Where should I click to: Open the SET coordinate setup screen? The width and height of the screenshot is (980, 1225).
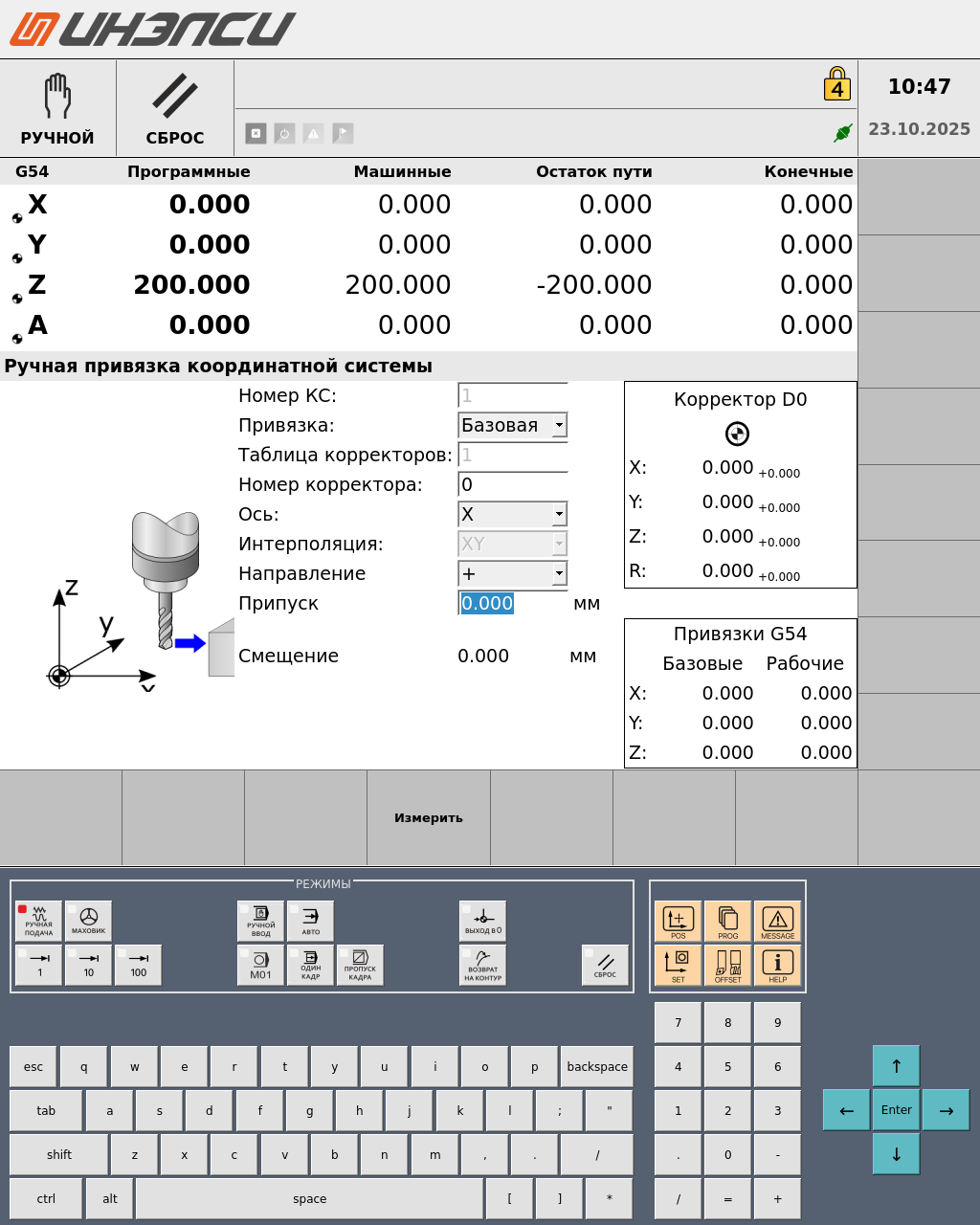click(x=679, y=965)
